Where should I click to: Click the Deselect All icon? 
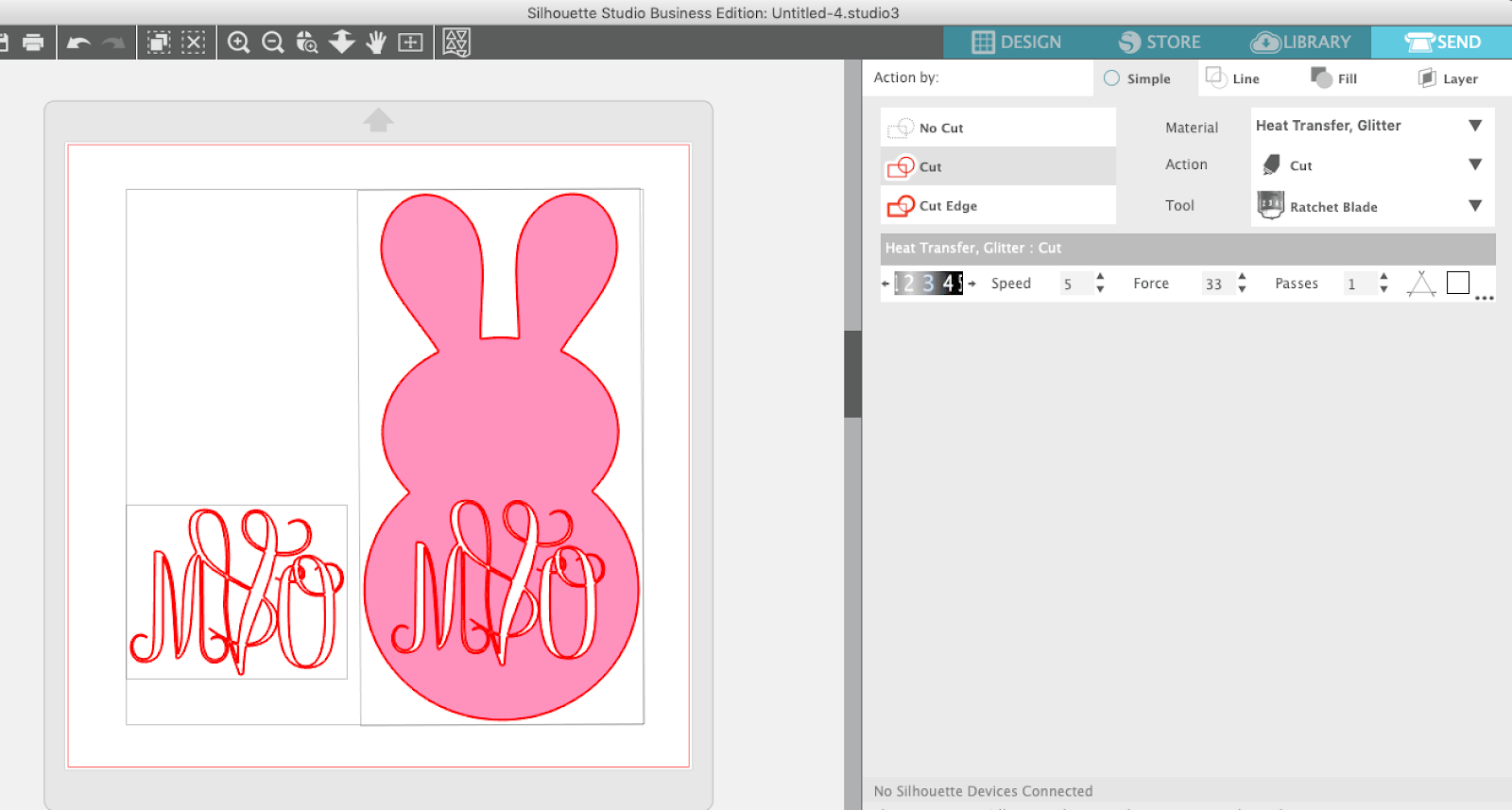[x=193, y=43]
